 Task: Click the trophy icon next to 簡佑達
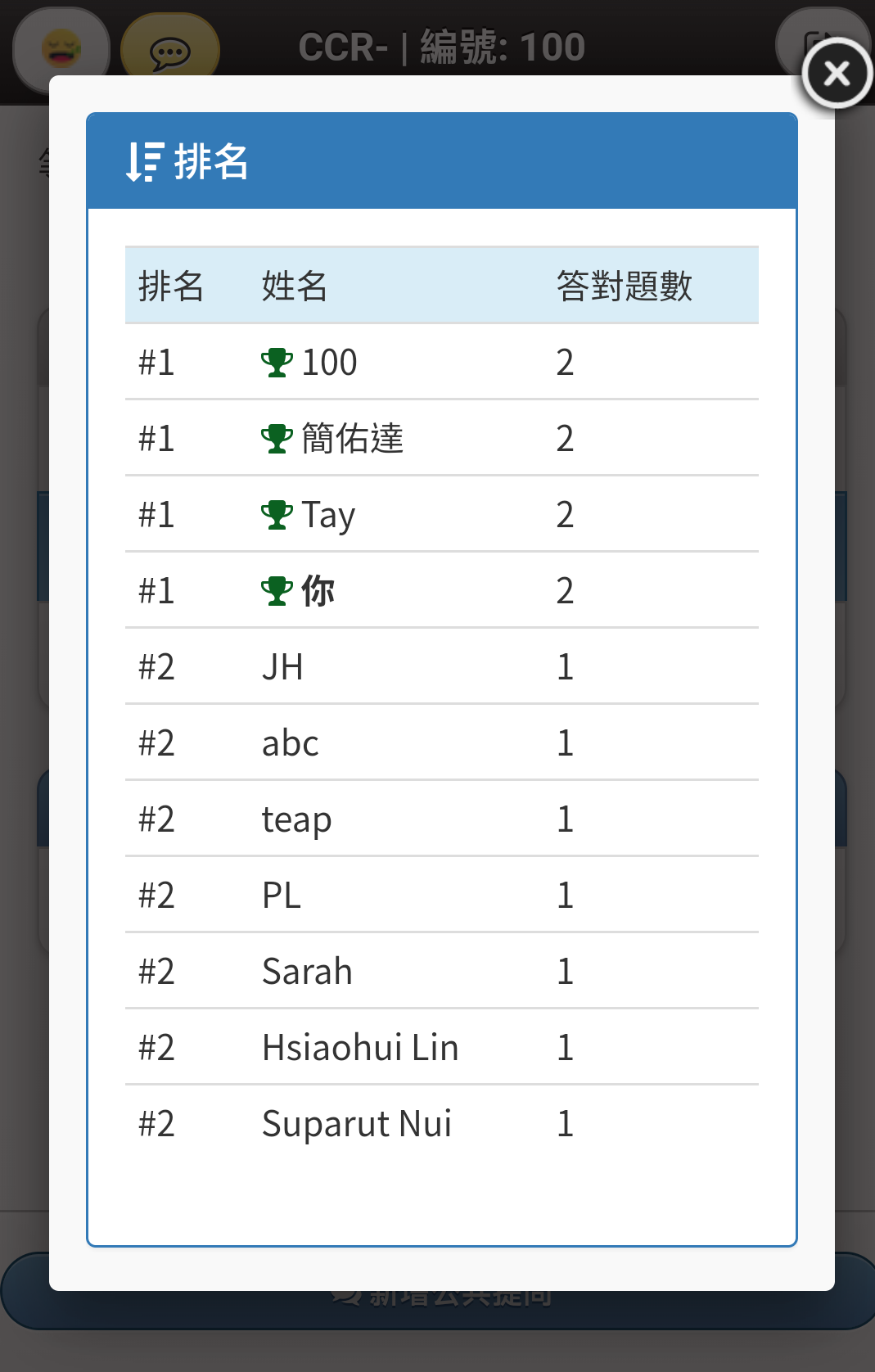click(x=277, y=439)
